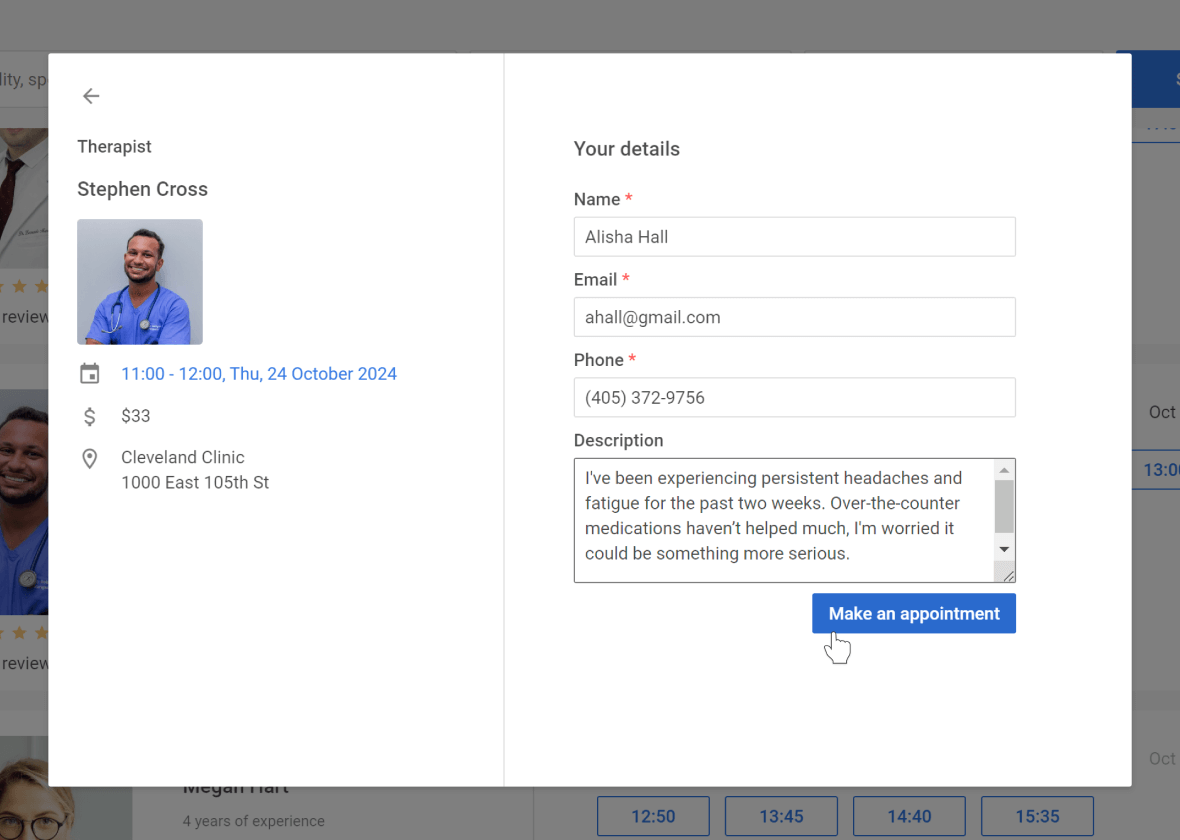This screenshot has height=840, width=1180.
Task: Click the back arrow in the booking dialog
Action: pos(90,96)
